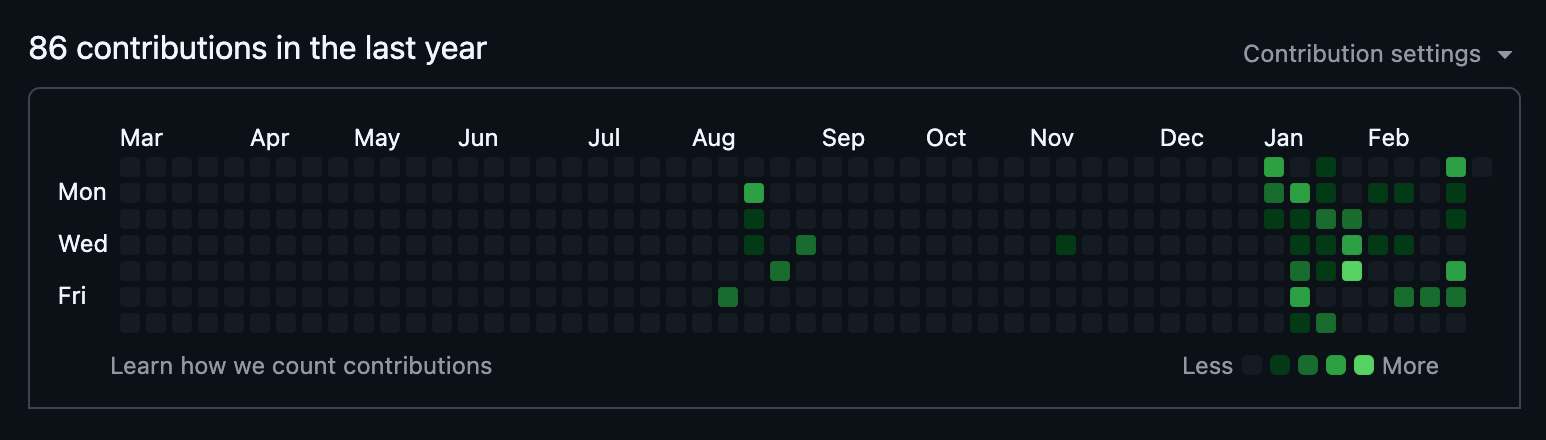Click the Jul month label
1546x440 pixels.
pos(604,138)
